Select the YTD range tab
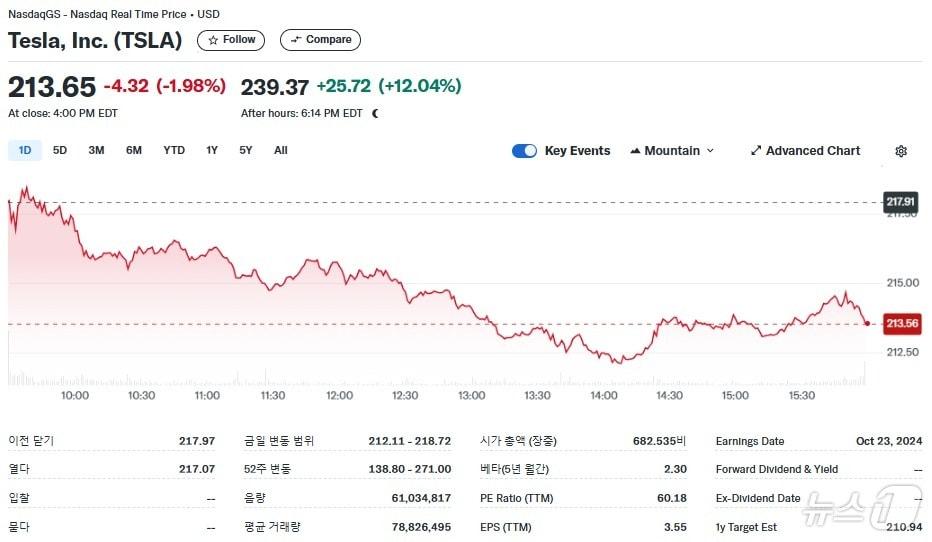Screen dimensions: 932x542 (x=174, y=151)
